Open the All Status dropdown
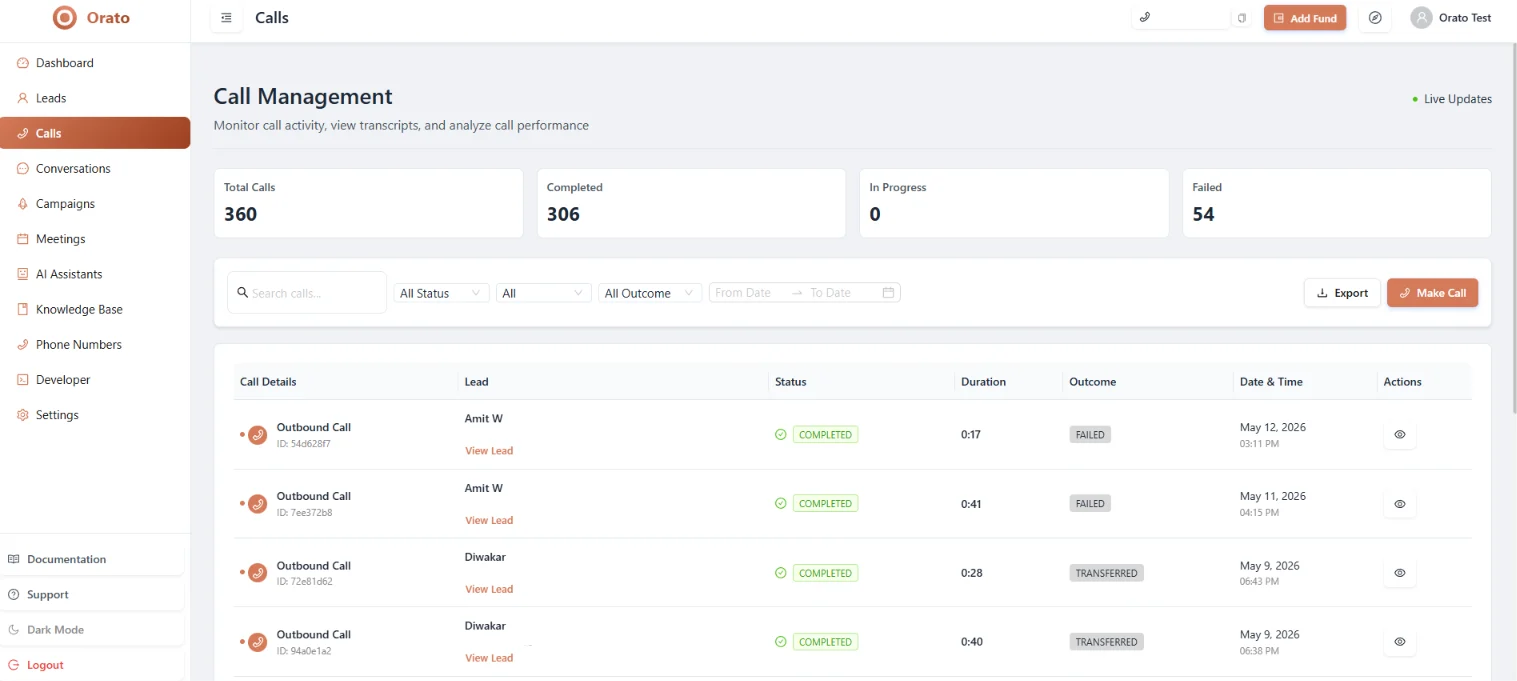Screen dimensions: 1517x681 [x=441, y=293]
